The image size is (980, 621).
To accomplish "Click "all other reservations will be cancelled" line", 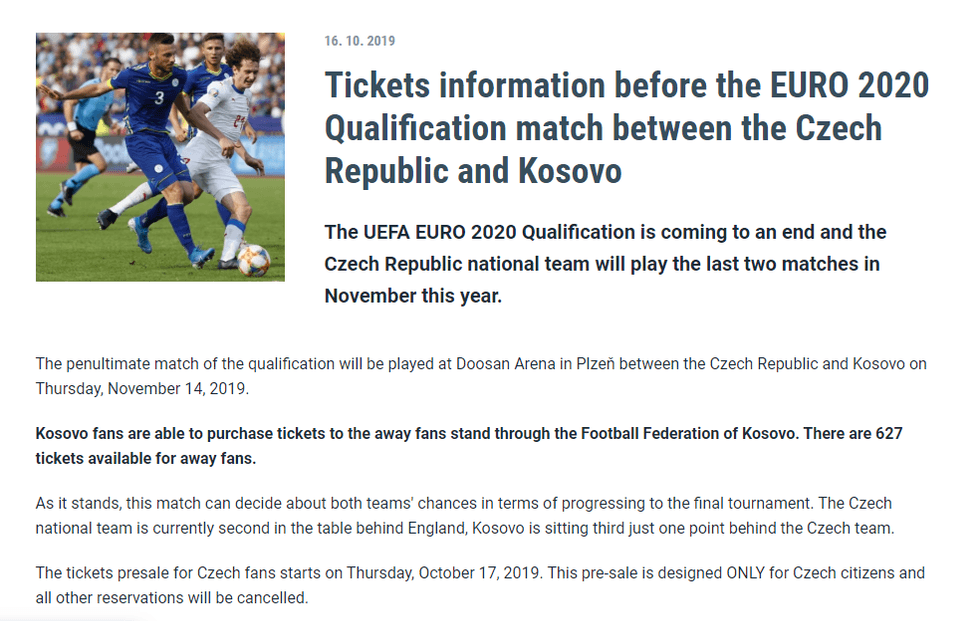I will [x=172, y=598].
